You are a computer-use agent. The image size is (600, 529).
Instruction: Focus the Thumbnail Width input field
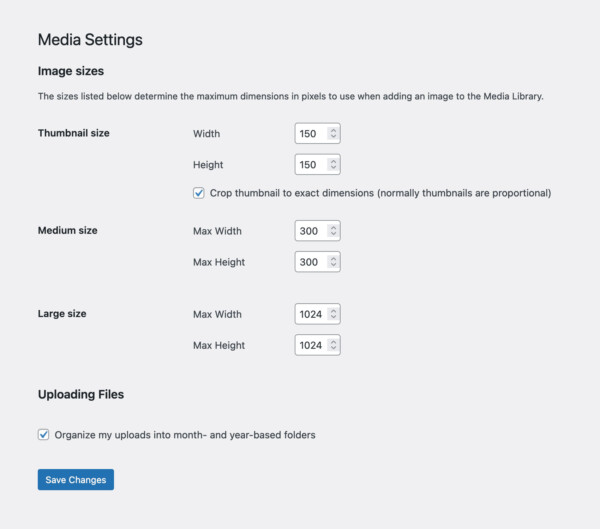[x=317, y=133]
